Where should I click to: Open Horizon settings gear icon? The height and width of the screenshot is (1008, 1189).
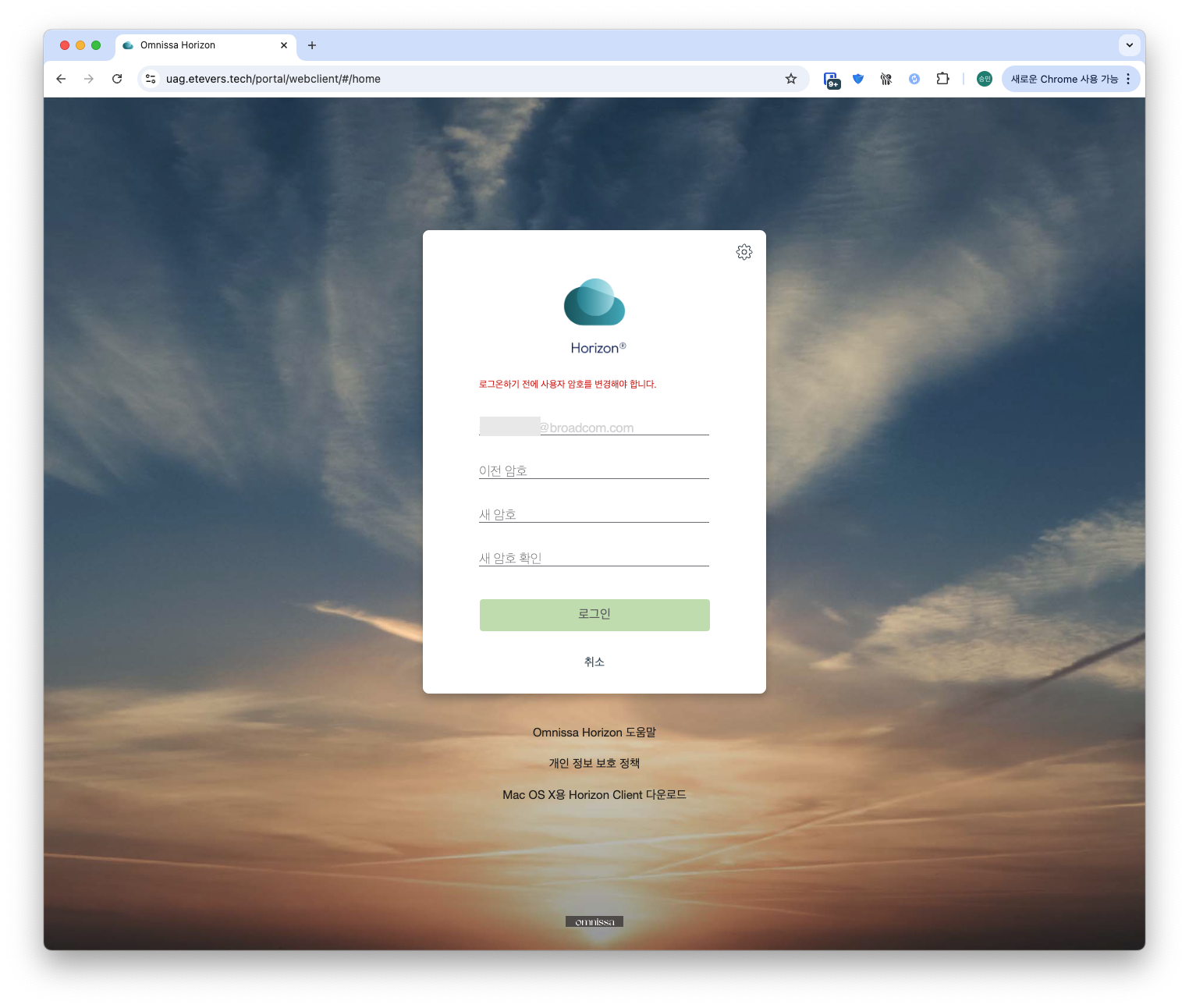click(x=744, y=252)
